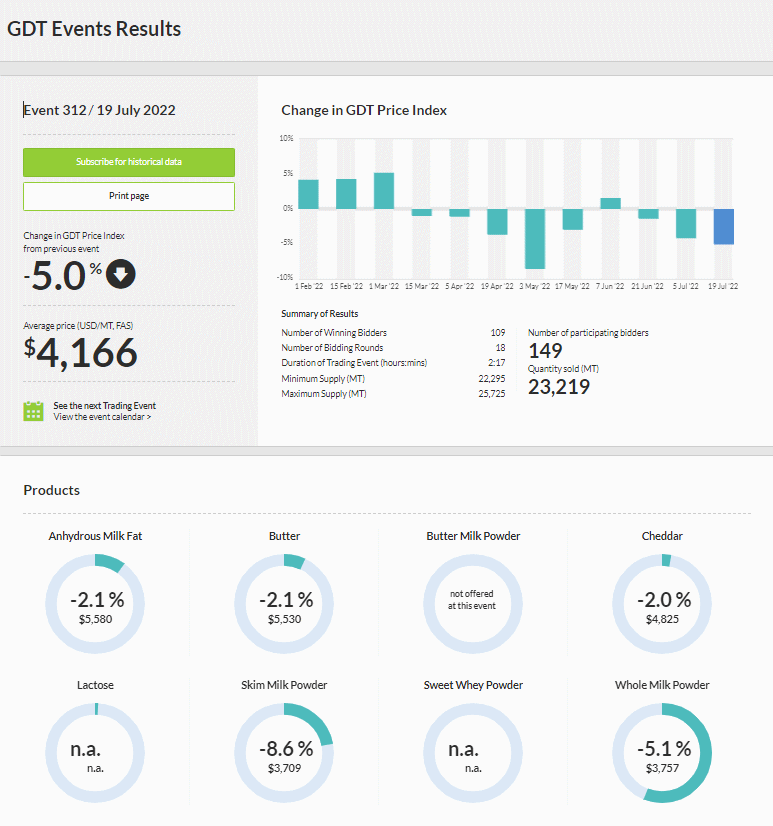Open the Cheddar product donut chart
This screenshot has height=826, width=773.
(x=662, y=604)
